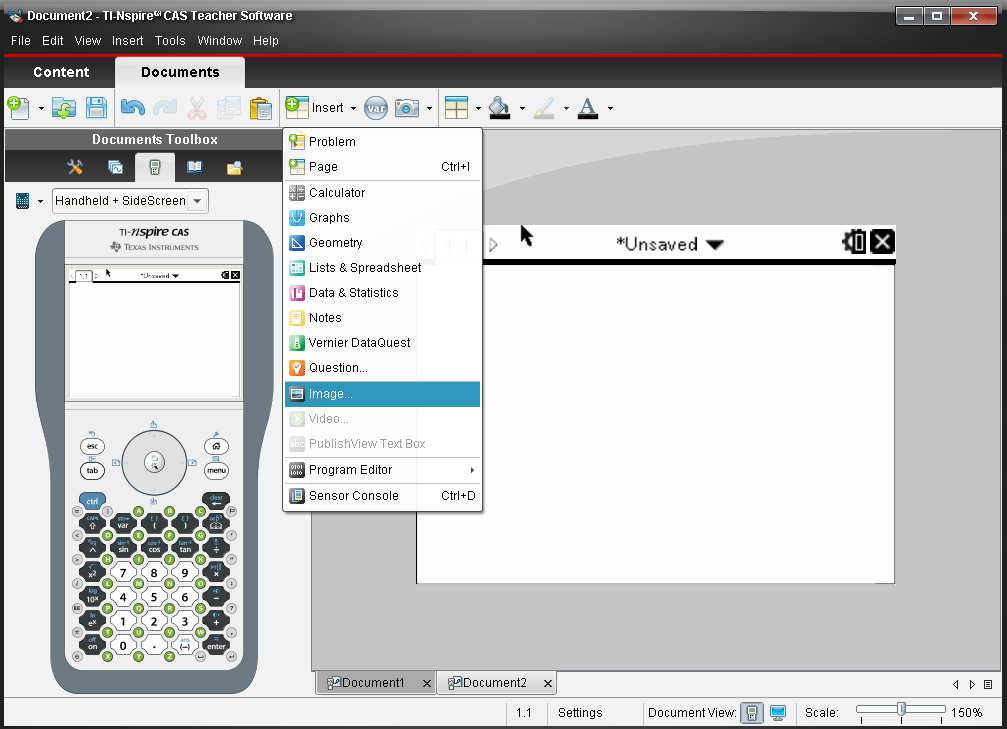This screenshot has height=729, width=1007.
Task: Insert a Notes application
Action: [x=382, y=318]
